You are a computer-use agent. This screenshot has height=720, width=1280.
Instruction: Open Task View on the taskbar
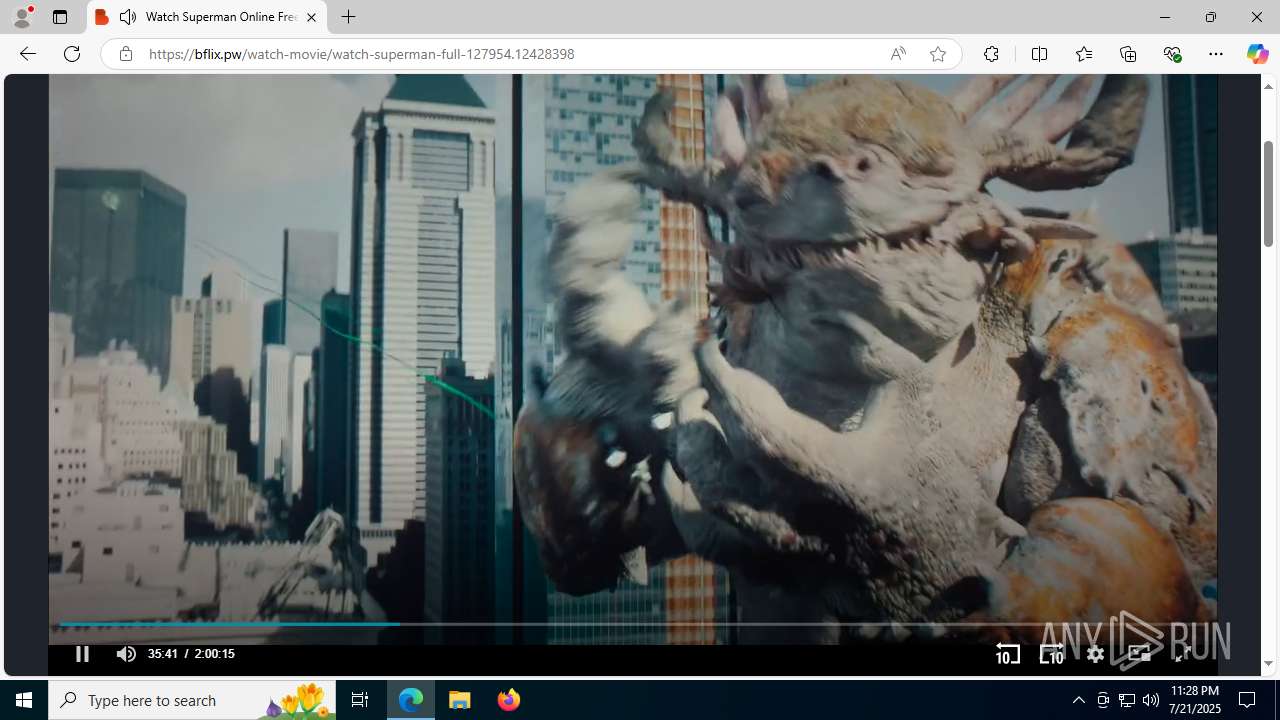pos(360,700)
